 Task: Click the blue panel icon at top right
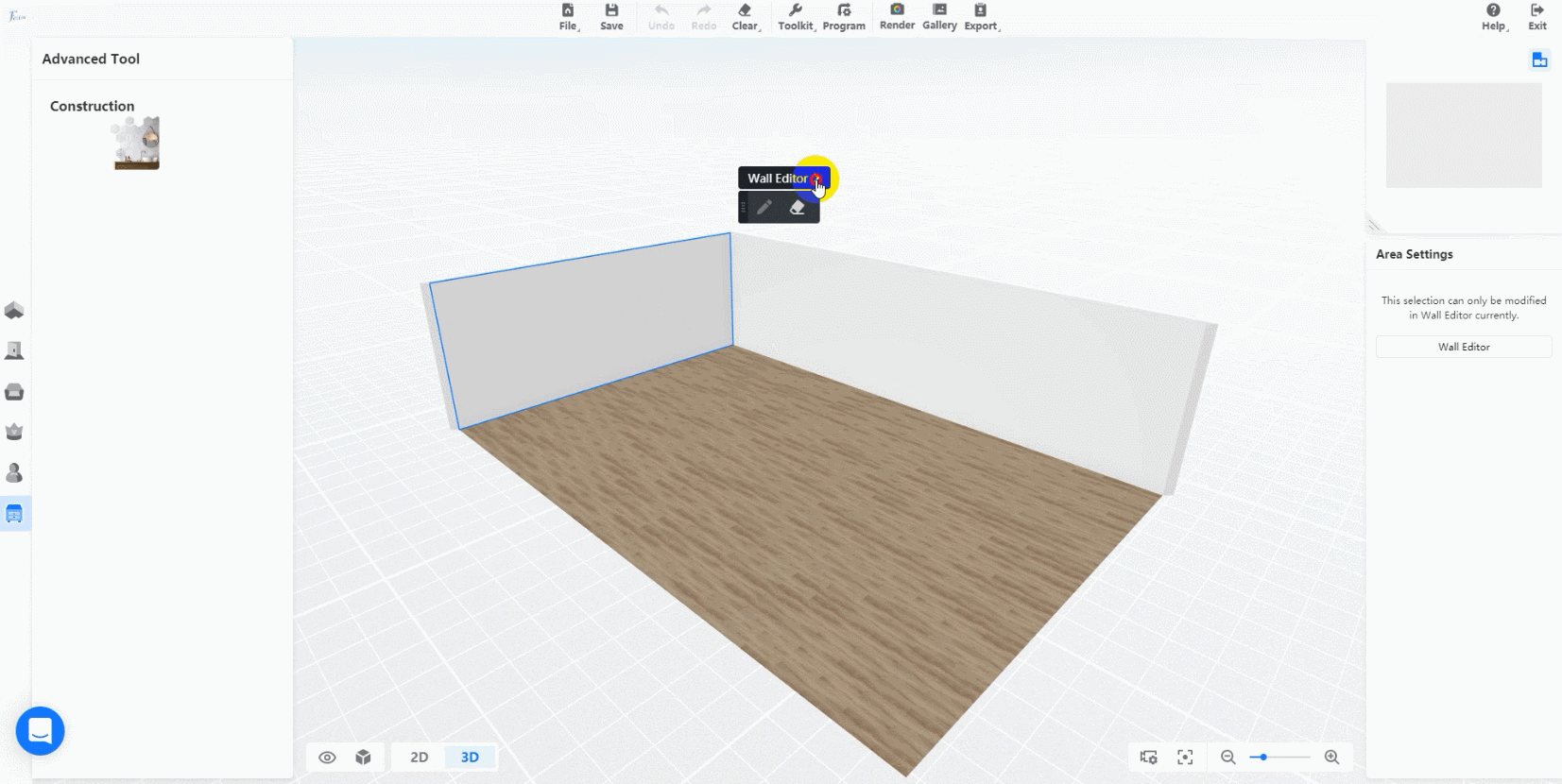tap(1539, 60)
